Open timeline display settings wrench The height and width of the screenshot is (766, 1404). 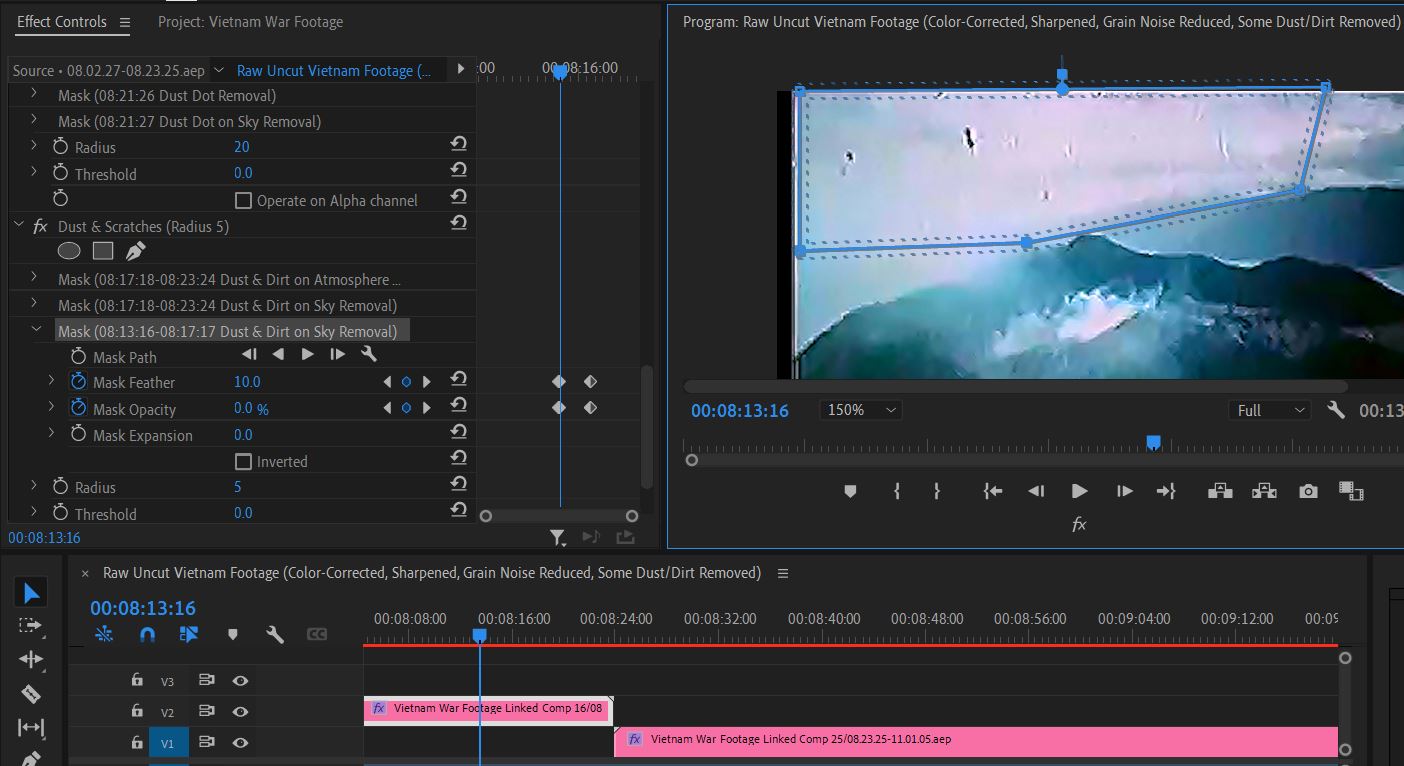tap(275, 634)
